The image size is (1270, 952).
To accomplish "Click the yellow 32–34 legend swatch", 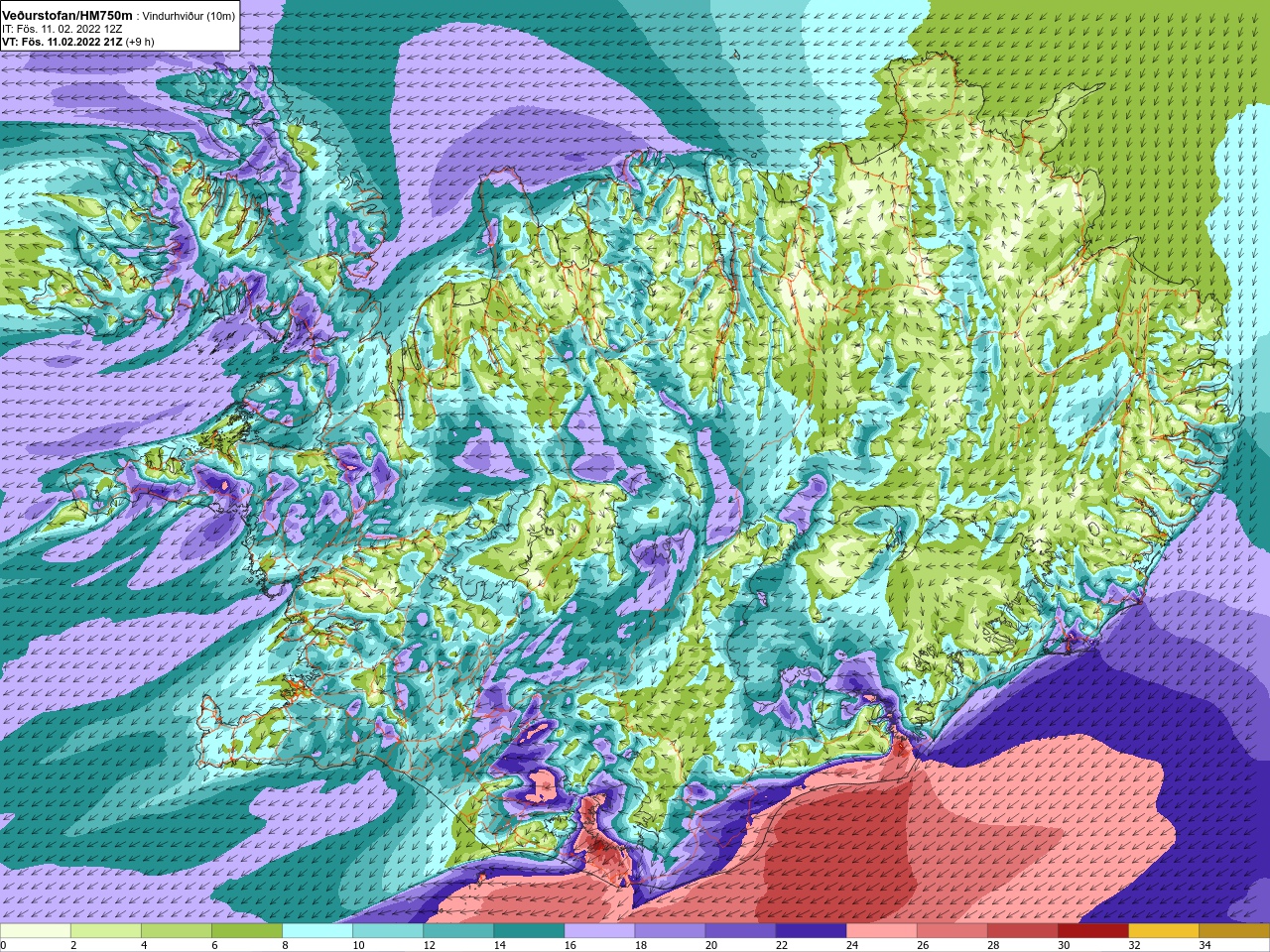I will 1163,931.
